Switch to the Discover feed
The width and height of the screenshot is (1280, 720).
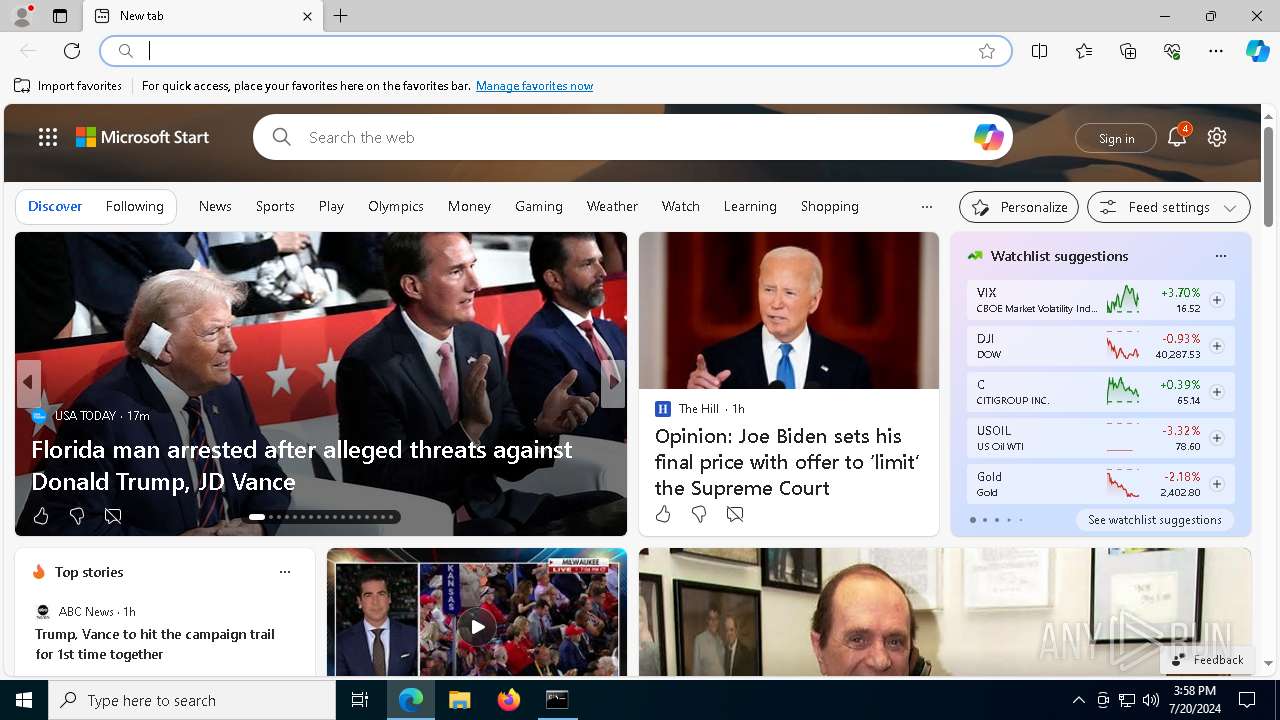(x=55, y=206)
